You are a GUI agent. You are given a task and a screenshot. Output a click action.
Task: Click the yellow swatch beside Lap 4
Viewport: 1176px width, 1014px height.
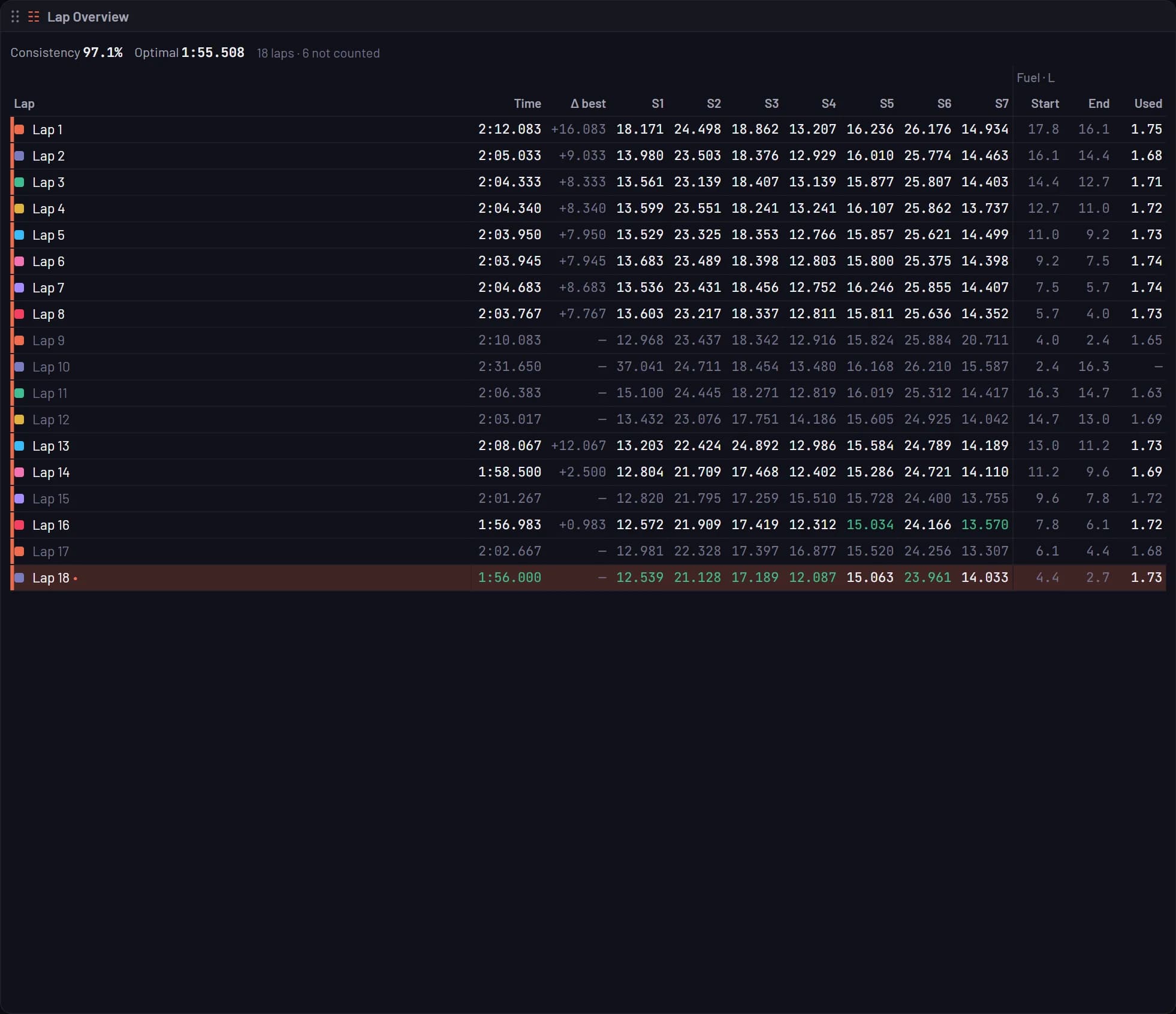pos(19,209)
